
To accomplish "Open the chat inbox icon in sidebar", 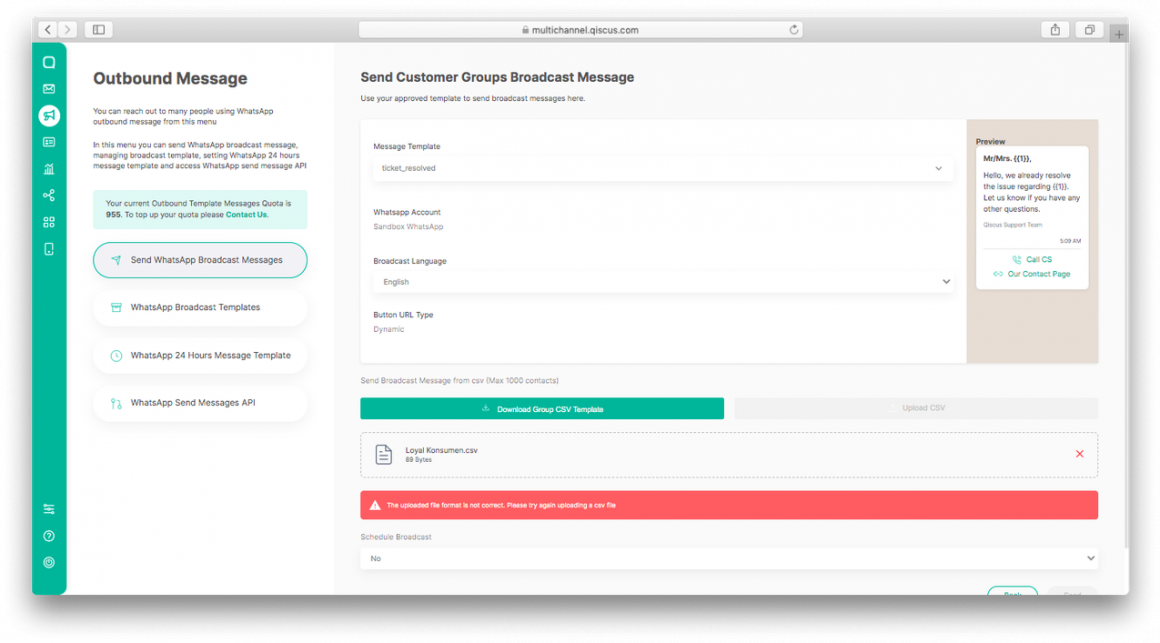I will (48, 62).
